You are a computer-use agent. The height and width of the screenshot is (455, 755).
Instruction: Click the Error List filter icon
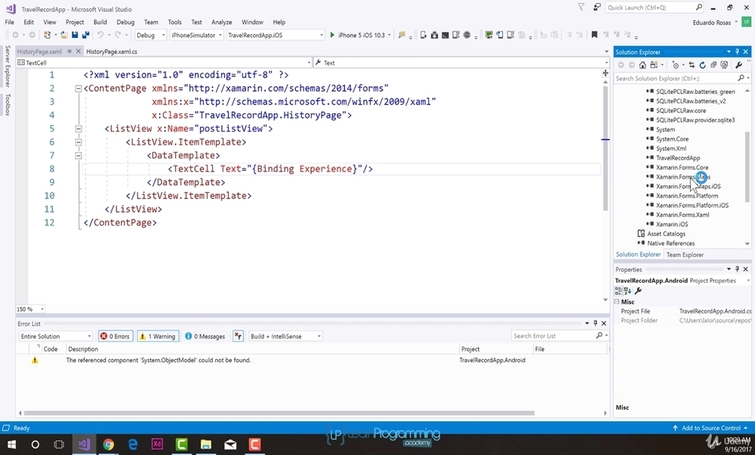coord(238,336)
